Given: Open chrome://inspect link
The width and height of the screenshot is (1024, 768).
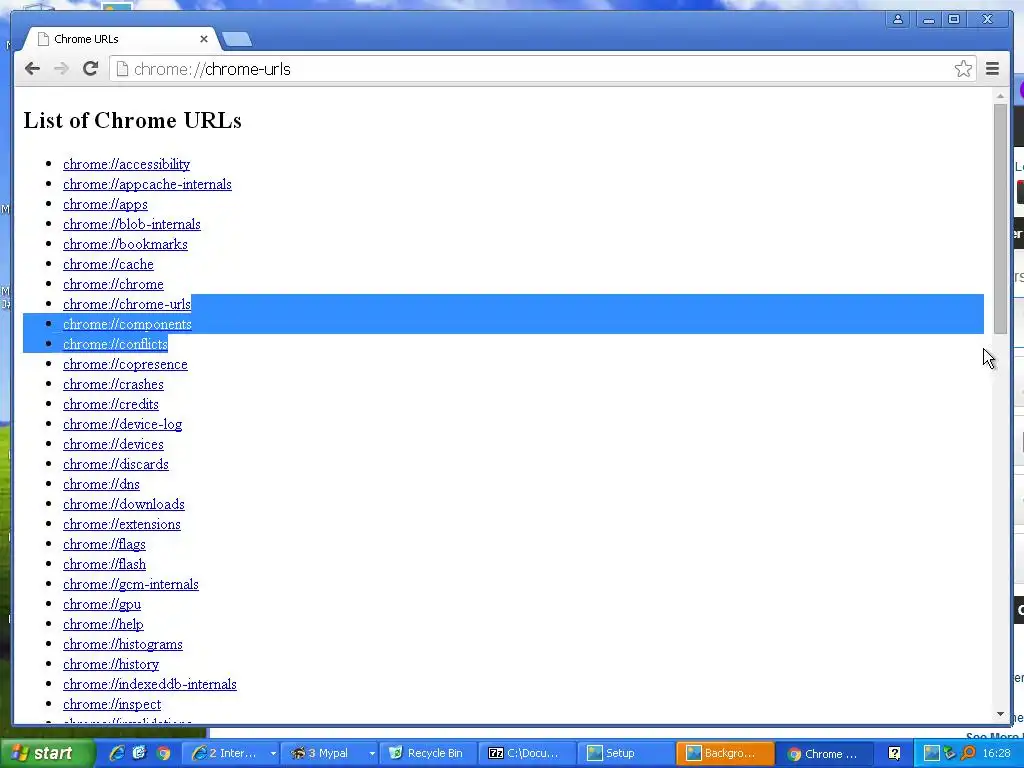Looking at the screenshot, I should (x=112, y=705).
